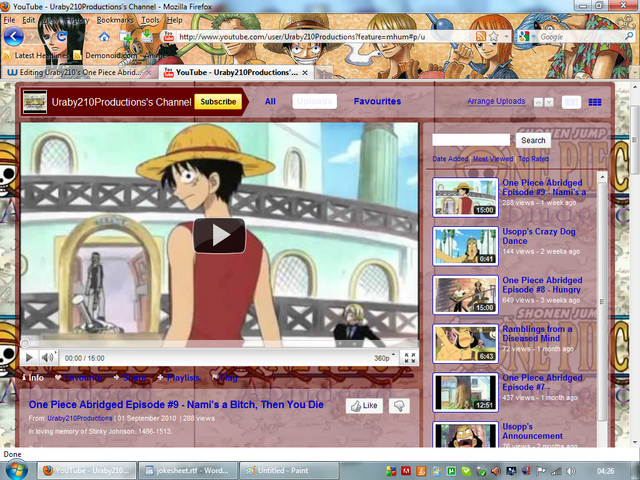640x480 pixels.
Task: Switch to the Uploads channel tab
Action: tap(314, 101)
